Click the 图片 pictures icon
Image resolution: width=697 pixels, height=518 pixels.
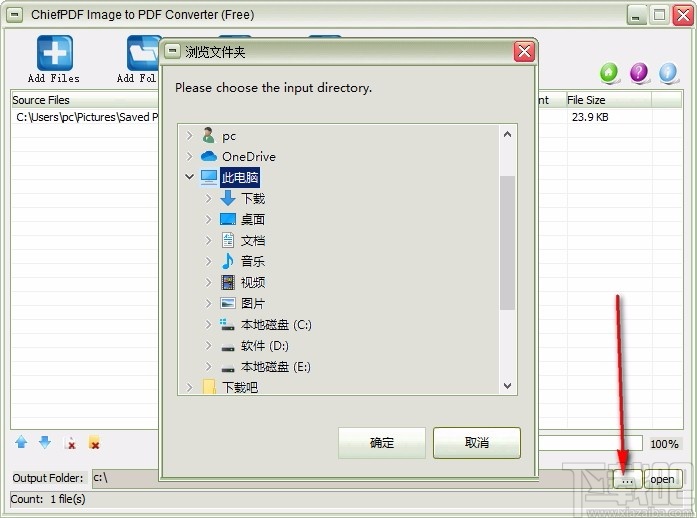coord(228,303)
